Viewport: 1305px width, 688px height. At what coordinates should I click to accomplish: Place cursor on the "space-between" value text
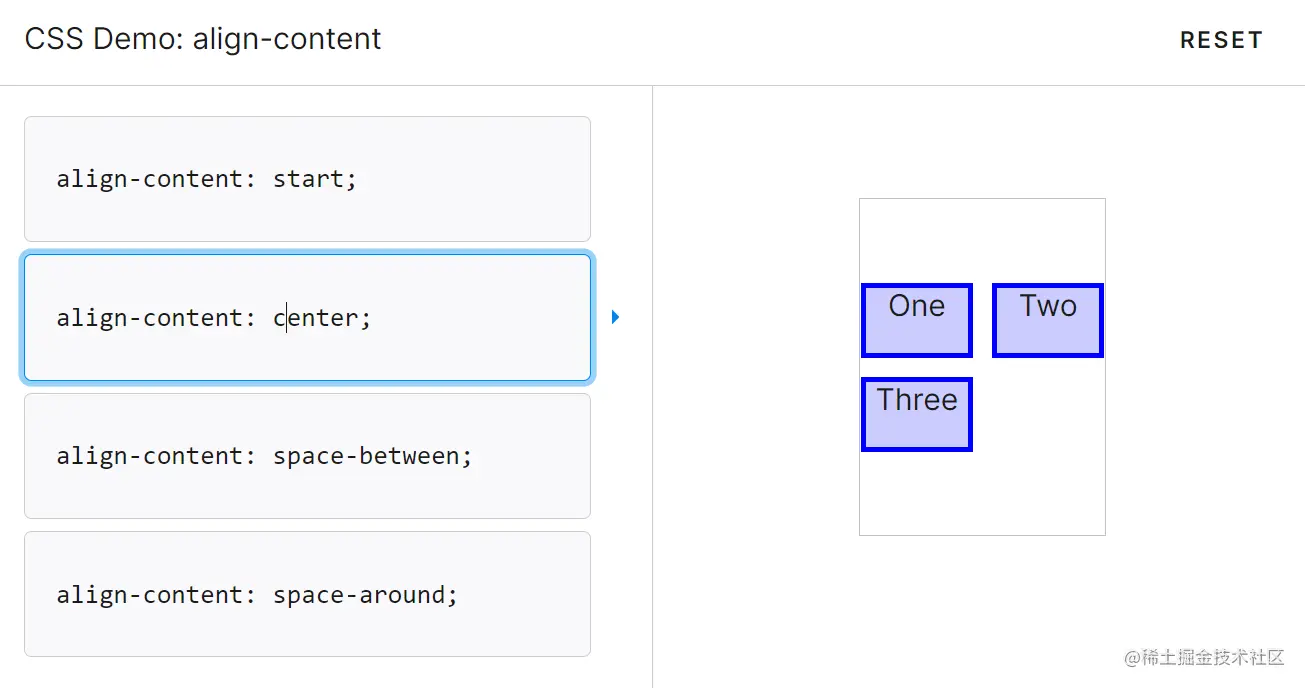coord(367,456)
